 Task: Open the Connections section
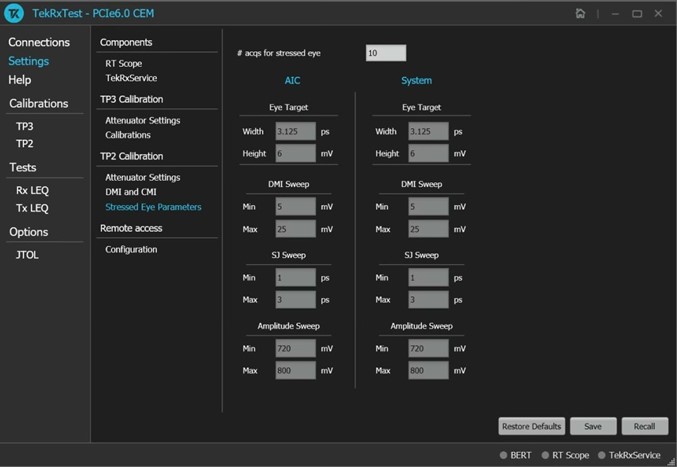click(x=39, y=42)
